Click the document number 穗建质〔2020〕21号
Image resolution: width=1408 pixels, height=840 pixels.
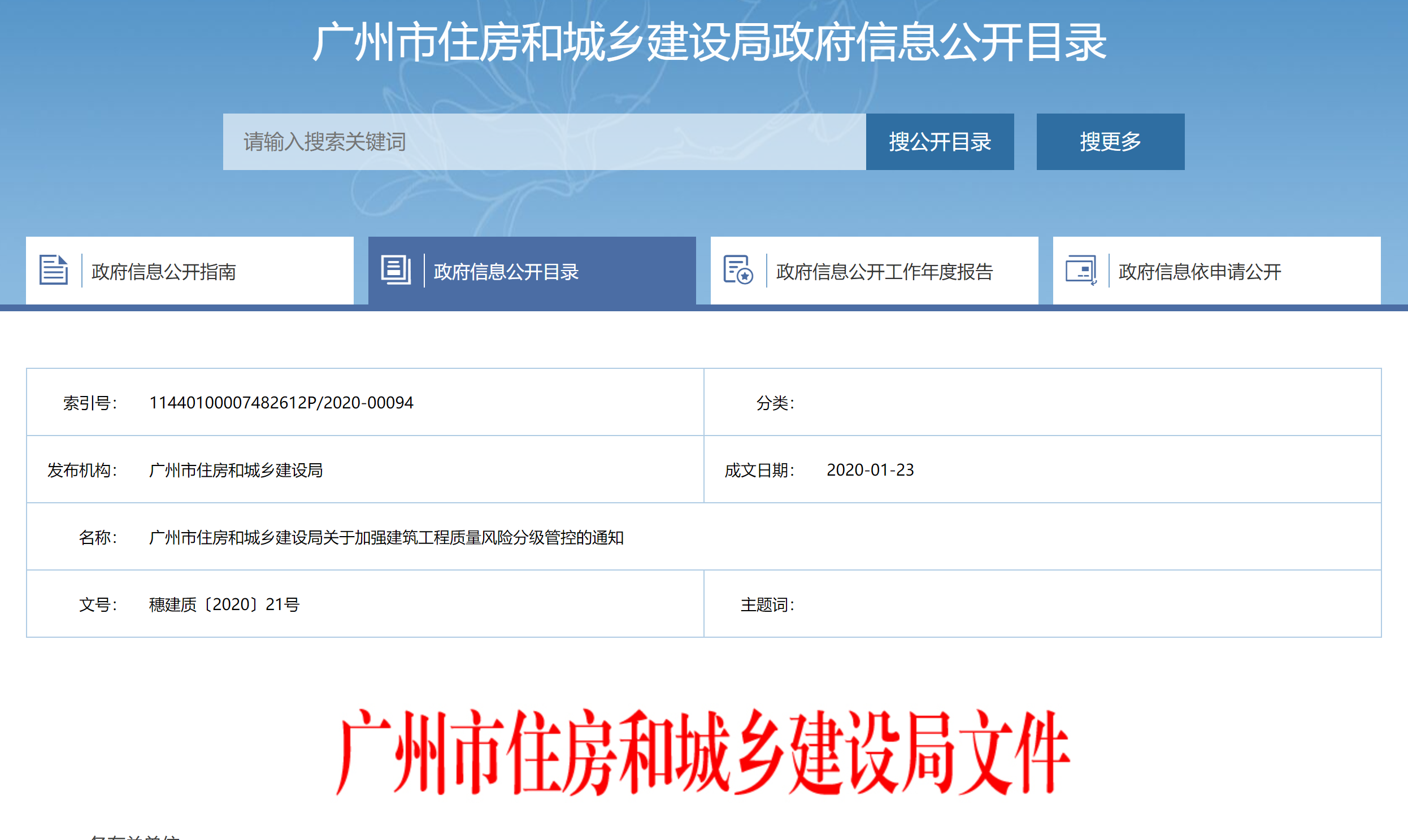click(x=224, y=605)
